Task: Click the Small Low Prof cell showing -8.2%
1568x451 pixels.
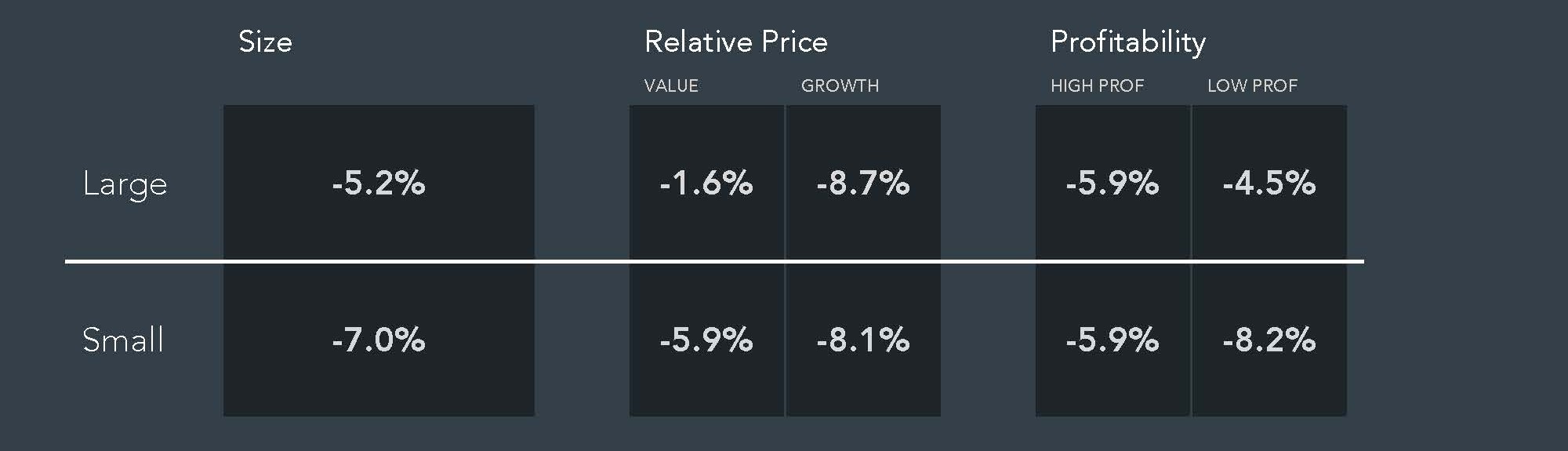Action: pos(1269,340)
